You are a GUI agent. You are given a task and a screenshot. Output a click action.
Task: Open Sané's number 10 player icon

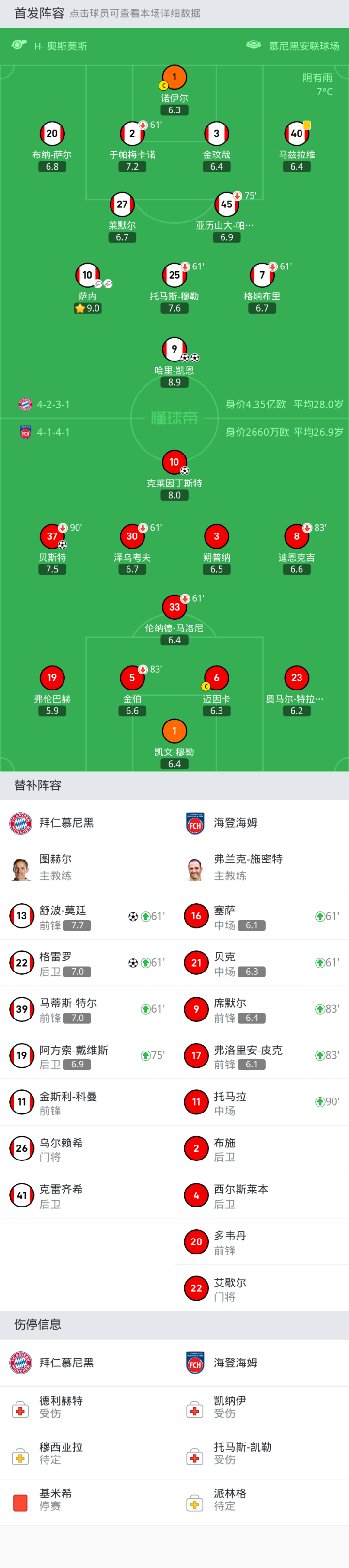87,275
